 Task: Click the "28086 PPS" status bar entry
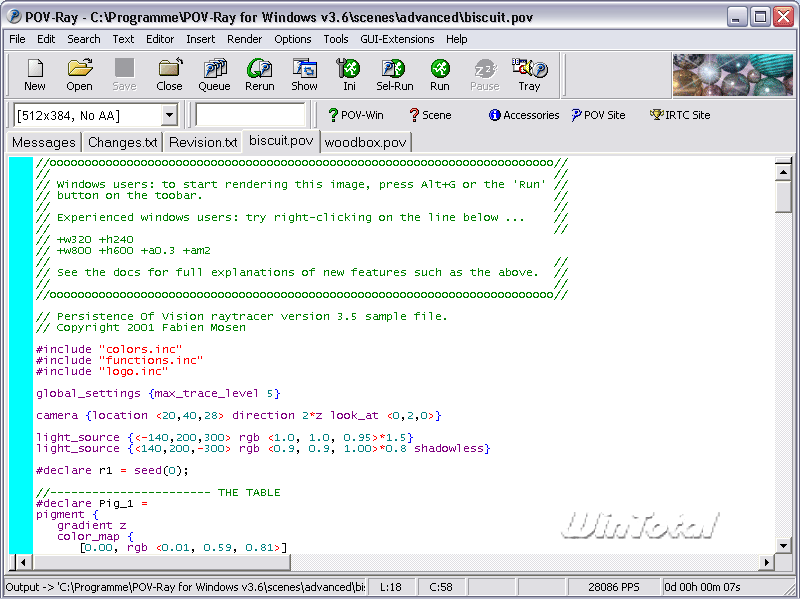tap(613, 587)
